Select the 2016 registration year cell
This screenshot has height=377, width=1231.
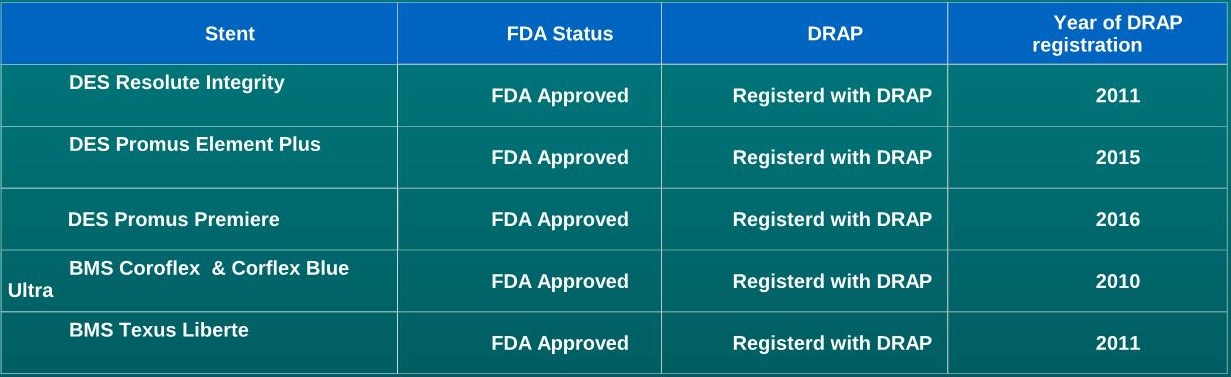1088,219
